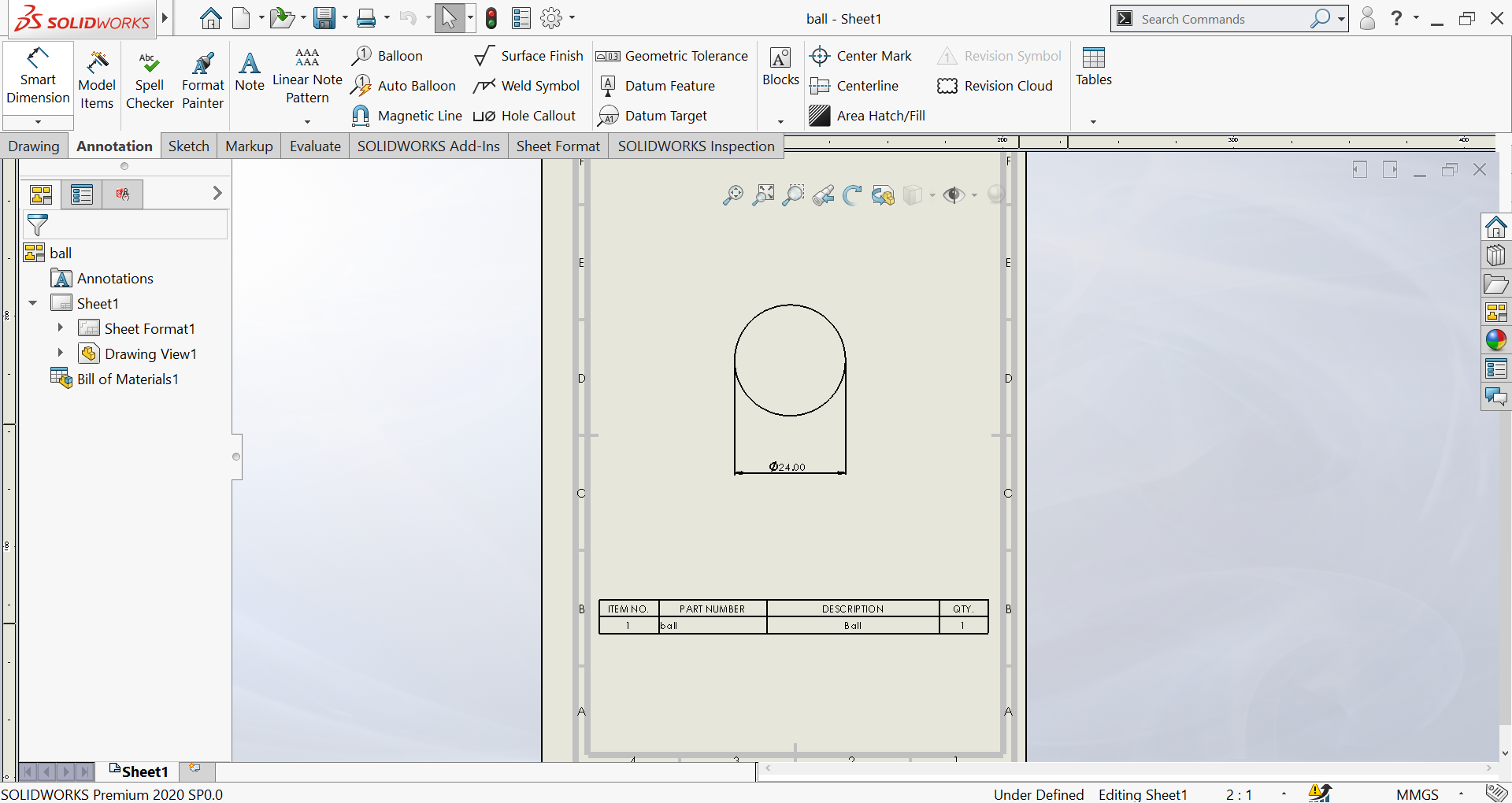Collapse the Sheet1 tree node
The image size is (1512, 803).
click(33, 303)
